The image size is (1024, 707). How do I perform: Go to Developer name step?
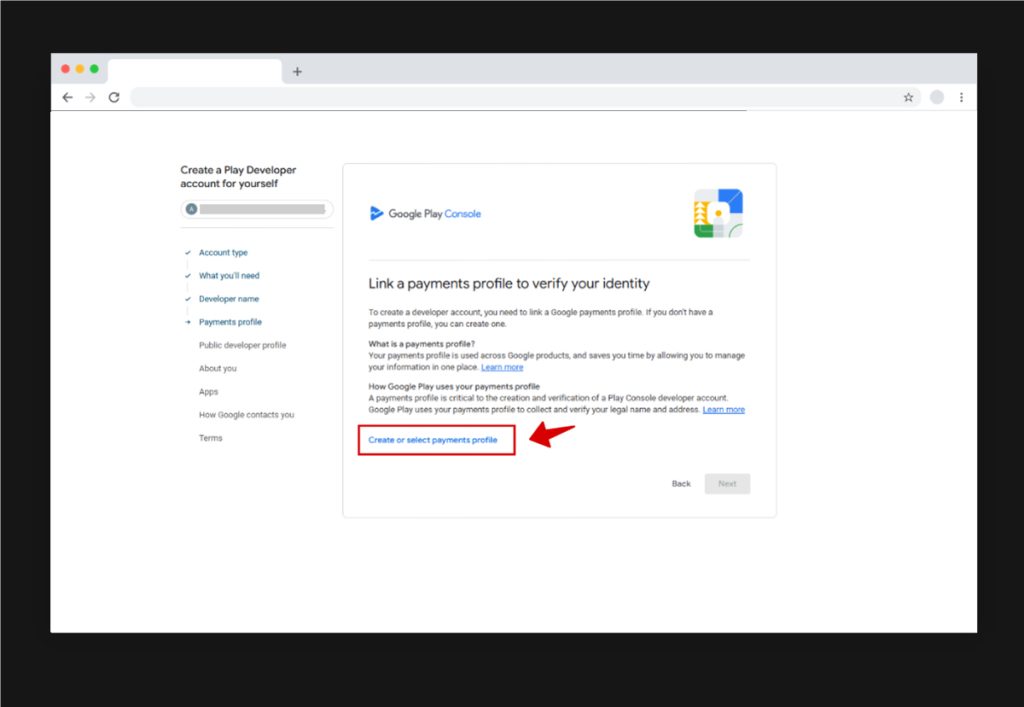[229, 299]
